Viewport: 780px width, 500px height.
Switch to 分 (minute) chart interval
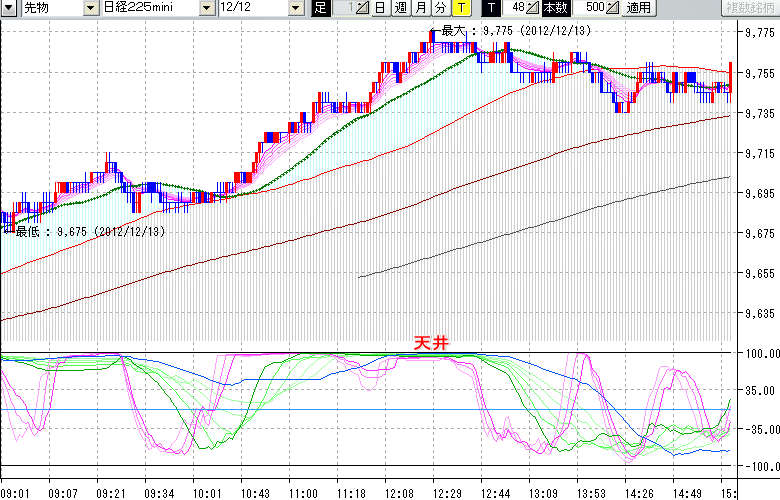click(440, 8)
